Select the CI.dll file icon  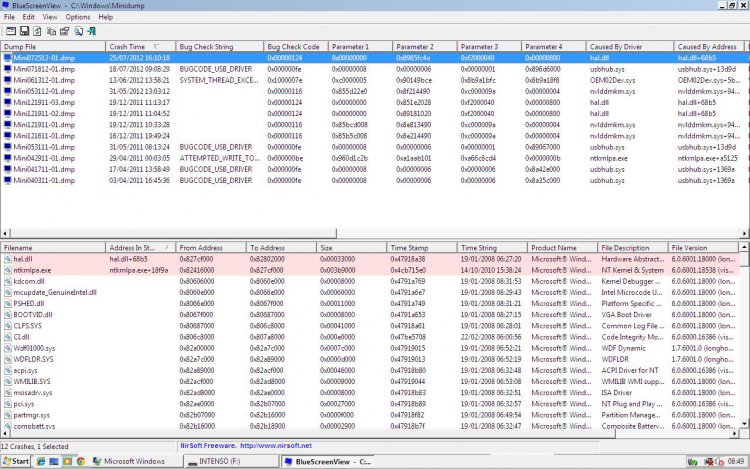pos(8,337)
